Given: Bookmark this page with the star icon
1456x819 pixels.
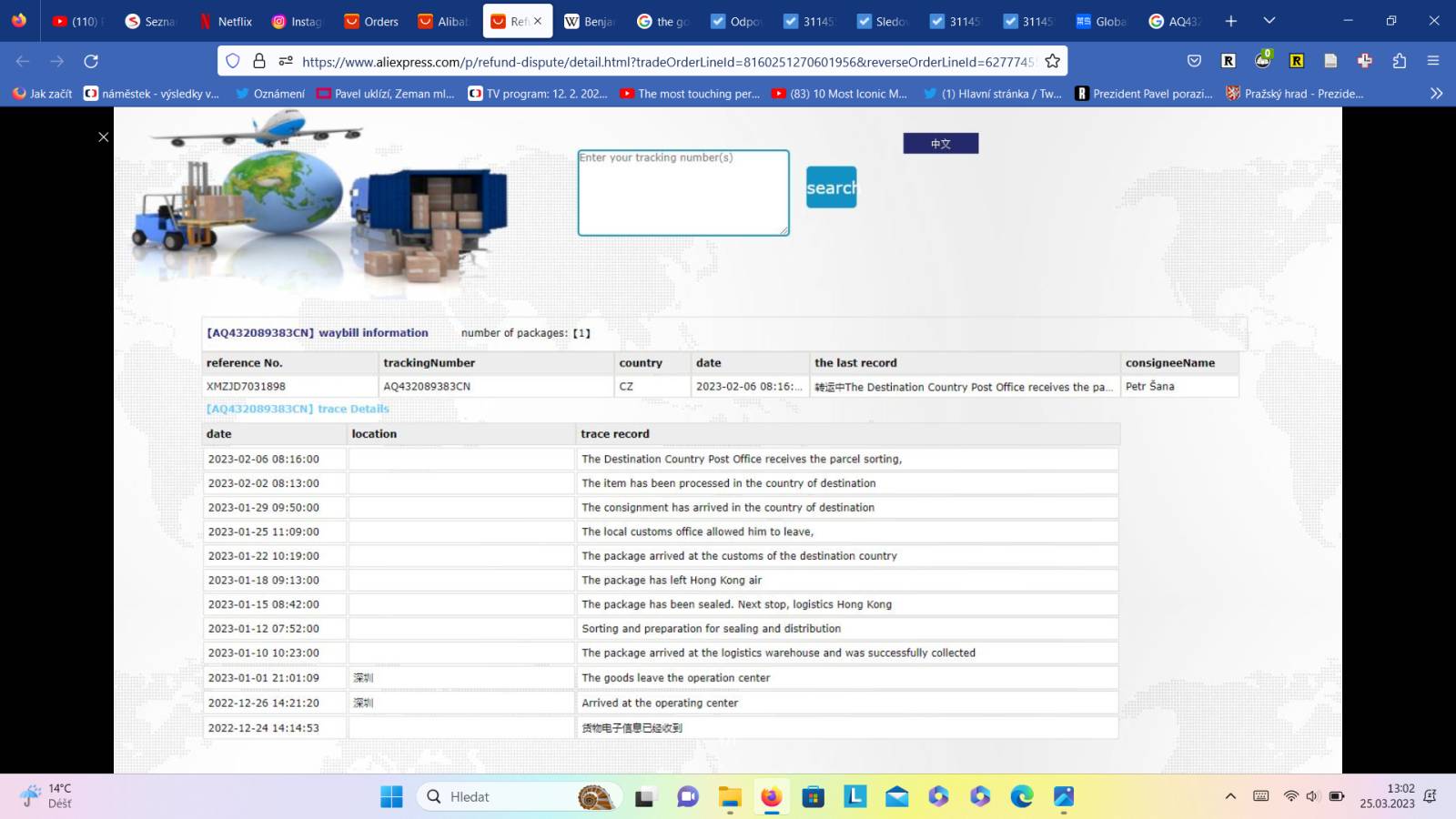Looking at the screenshot, I should (x=1052, y=61).
